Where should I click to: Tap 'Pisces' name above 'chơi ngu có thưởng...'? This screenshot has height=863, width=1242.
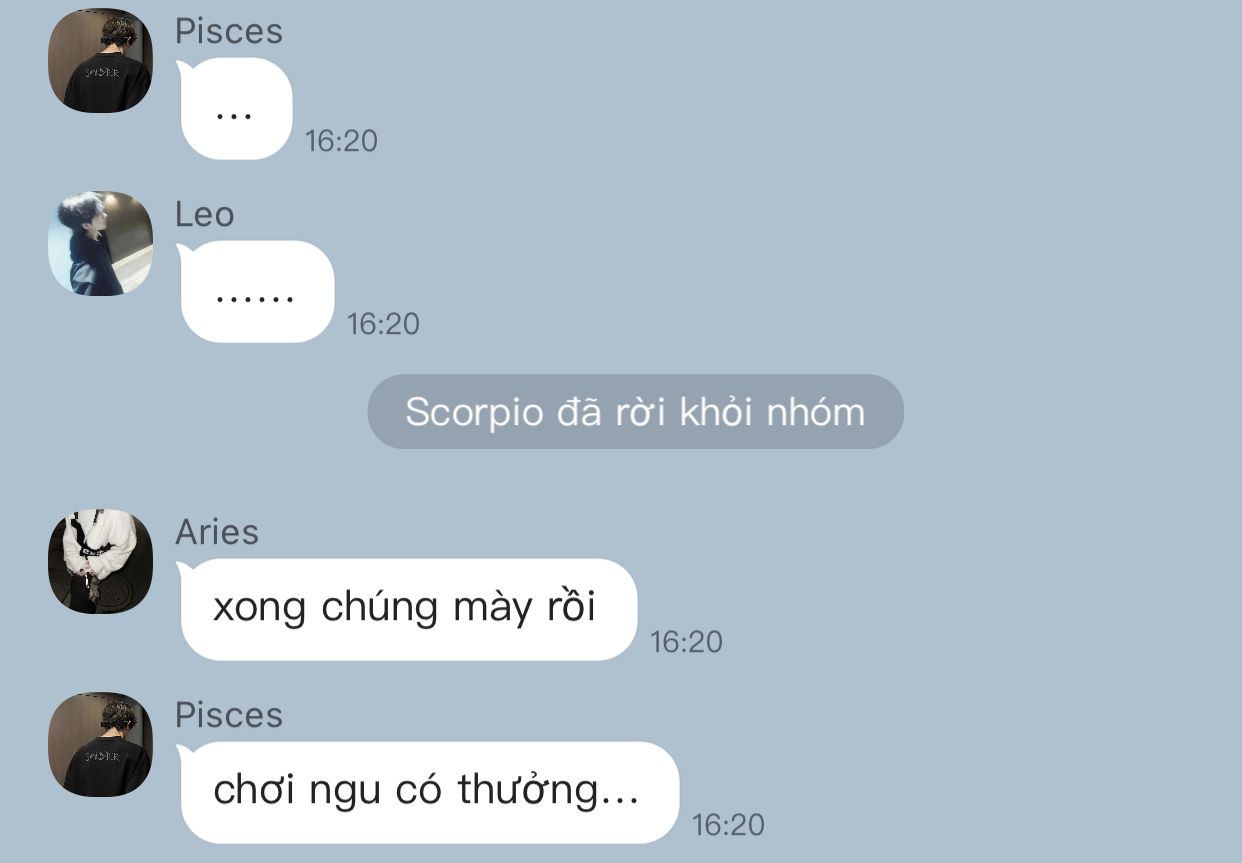pos(229,715)
